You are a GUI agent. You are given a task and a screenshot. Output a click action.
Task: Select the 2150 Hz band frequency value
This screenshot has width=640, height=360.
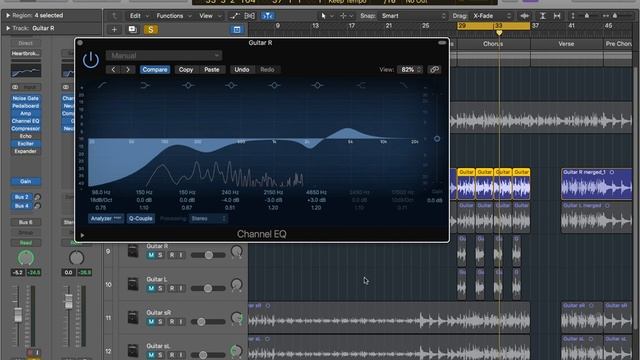point(273,192)
